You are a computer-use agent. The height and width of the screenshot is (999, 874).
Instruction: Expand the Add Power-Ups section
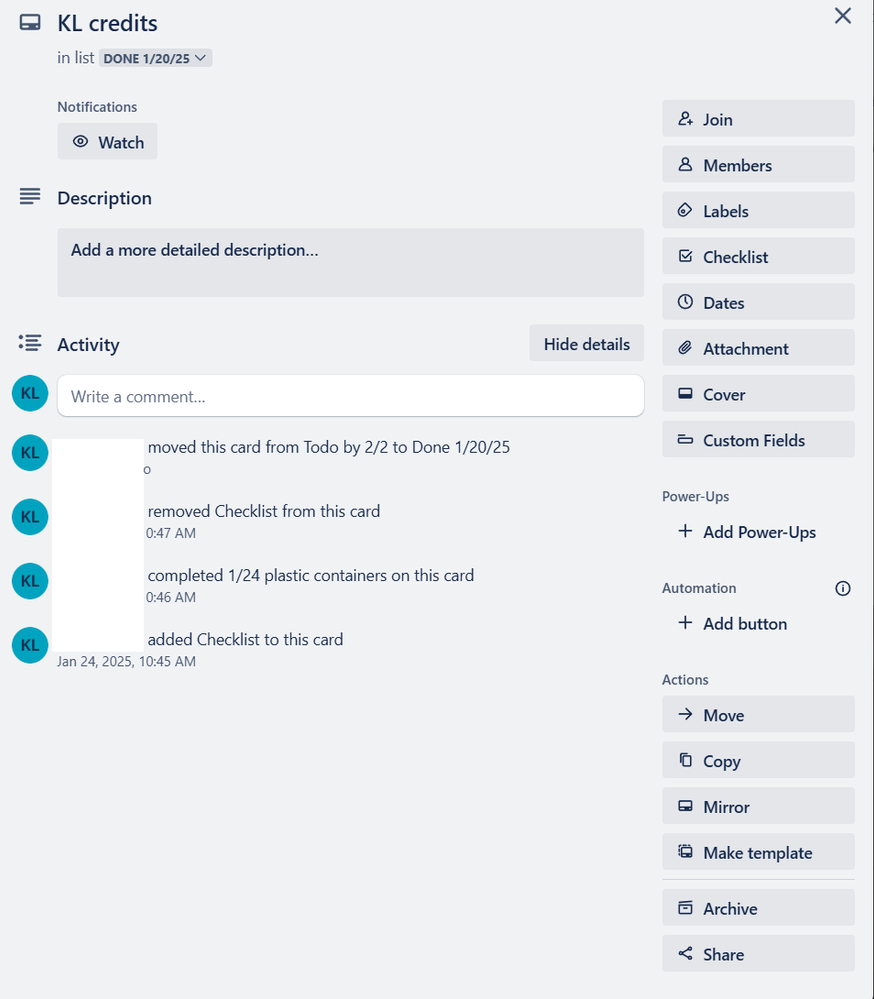pos(746,532)
